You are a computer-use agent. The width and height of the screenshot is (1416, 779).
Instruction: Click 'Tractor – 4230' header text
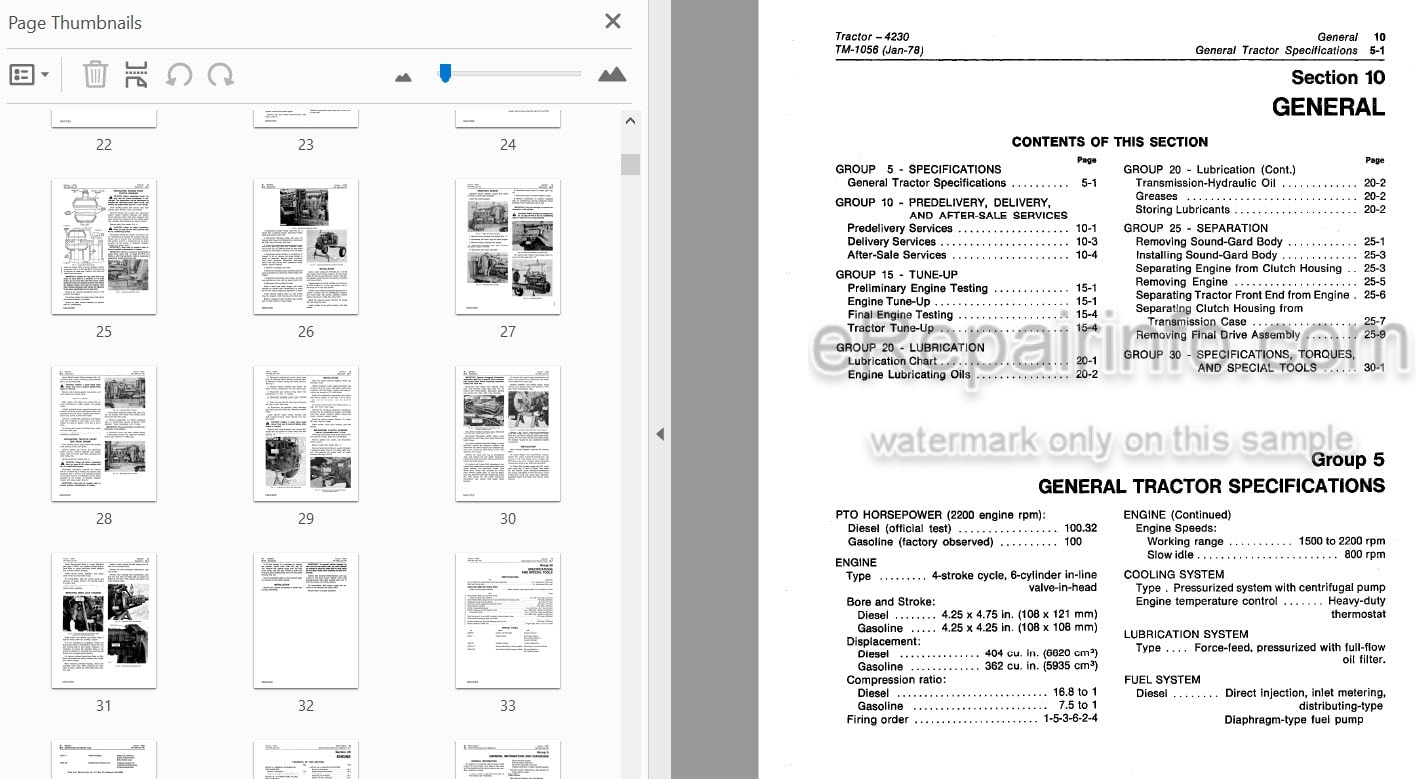pos(872,37)
